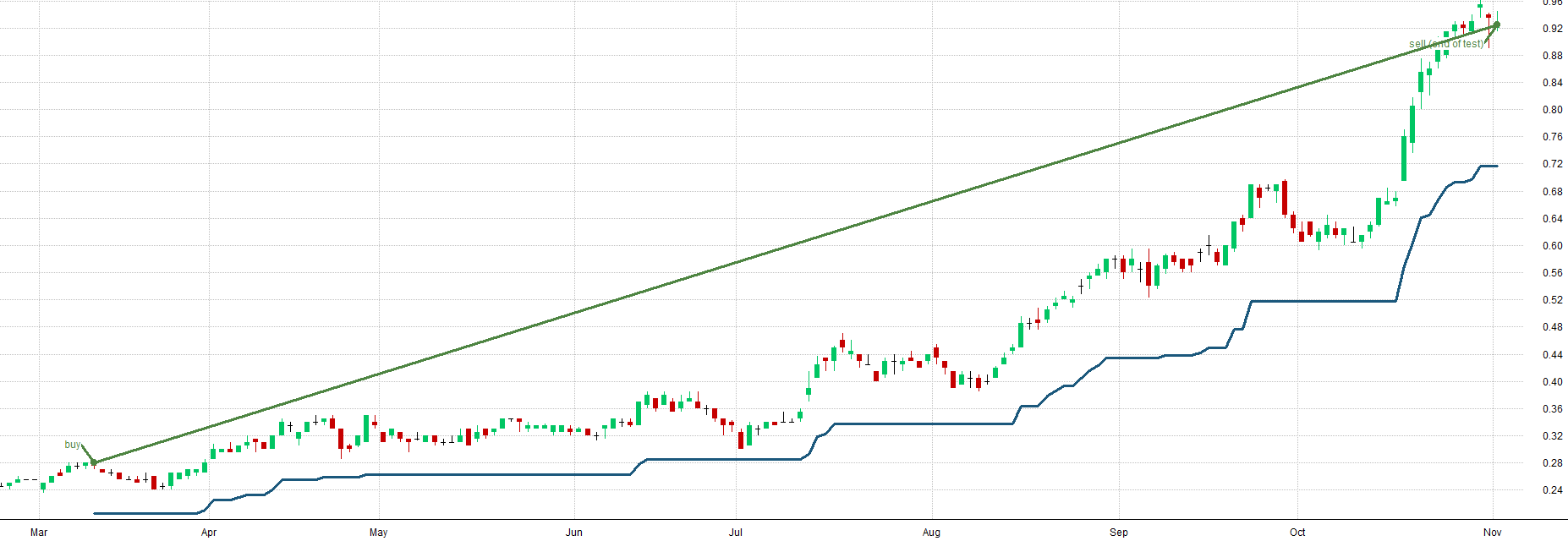Select the Nov label on the date axis
The image size is (1568, 541).
(x=1493, y=533)
